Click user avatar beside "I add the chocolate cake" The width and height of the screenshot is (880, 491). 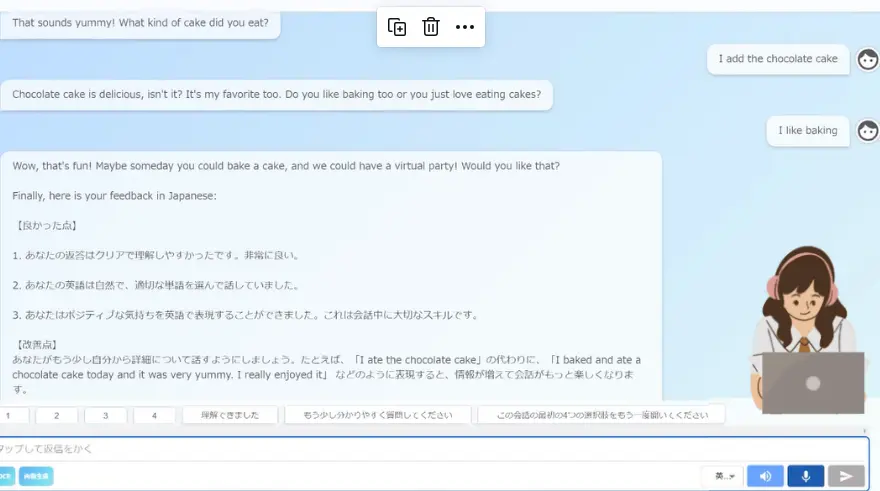[867, 60]
